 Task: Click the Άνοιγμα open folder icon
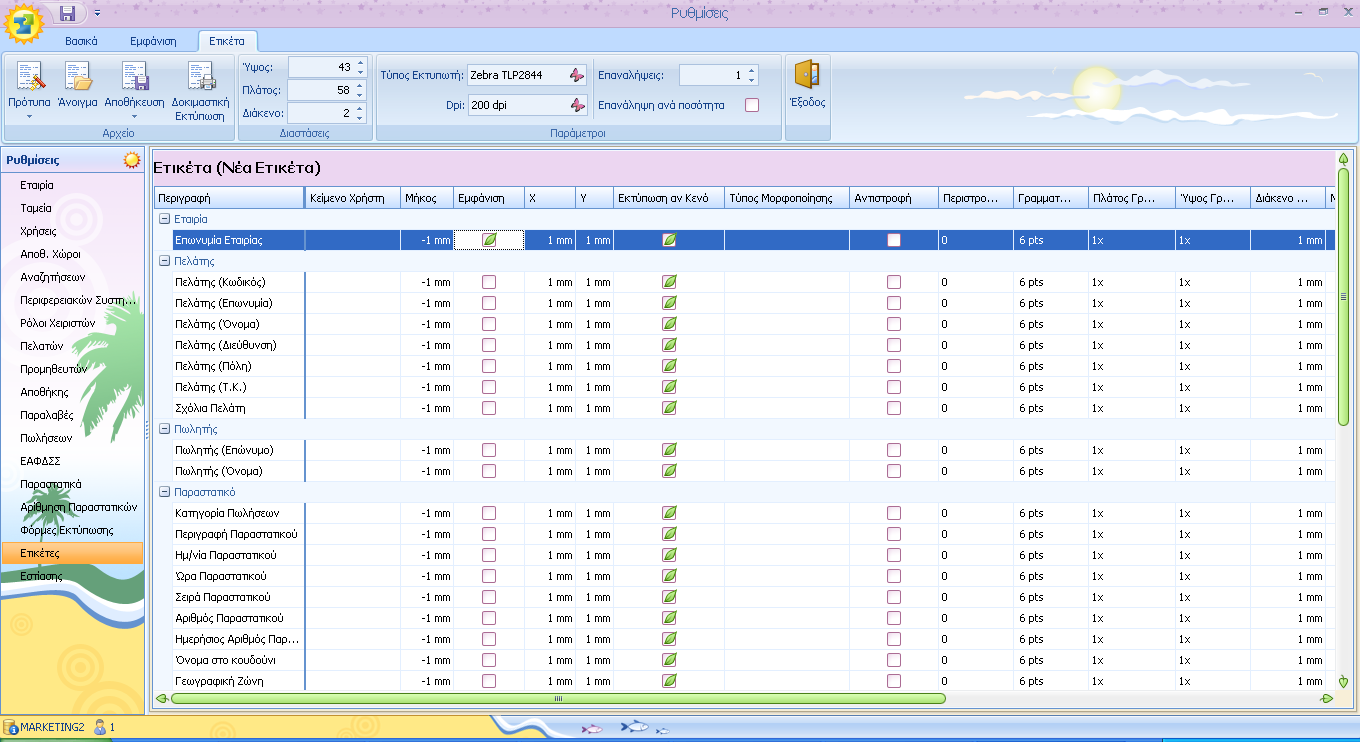tap(77, 77)
